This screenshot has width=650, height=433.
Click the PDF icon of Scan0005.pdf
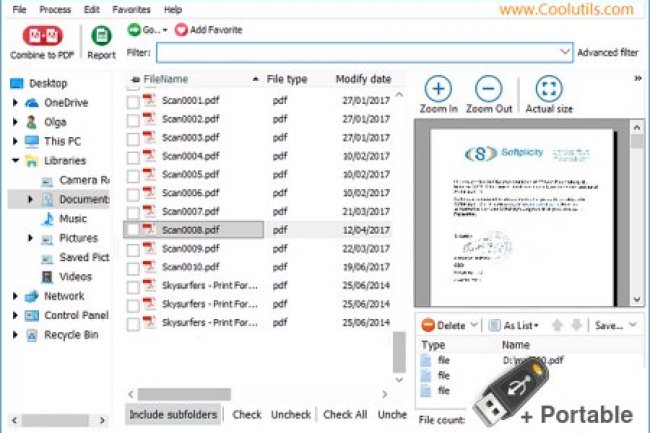pyautogui.click(x=149, y=174)
